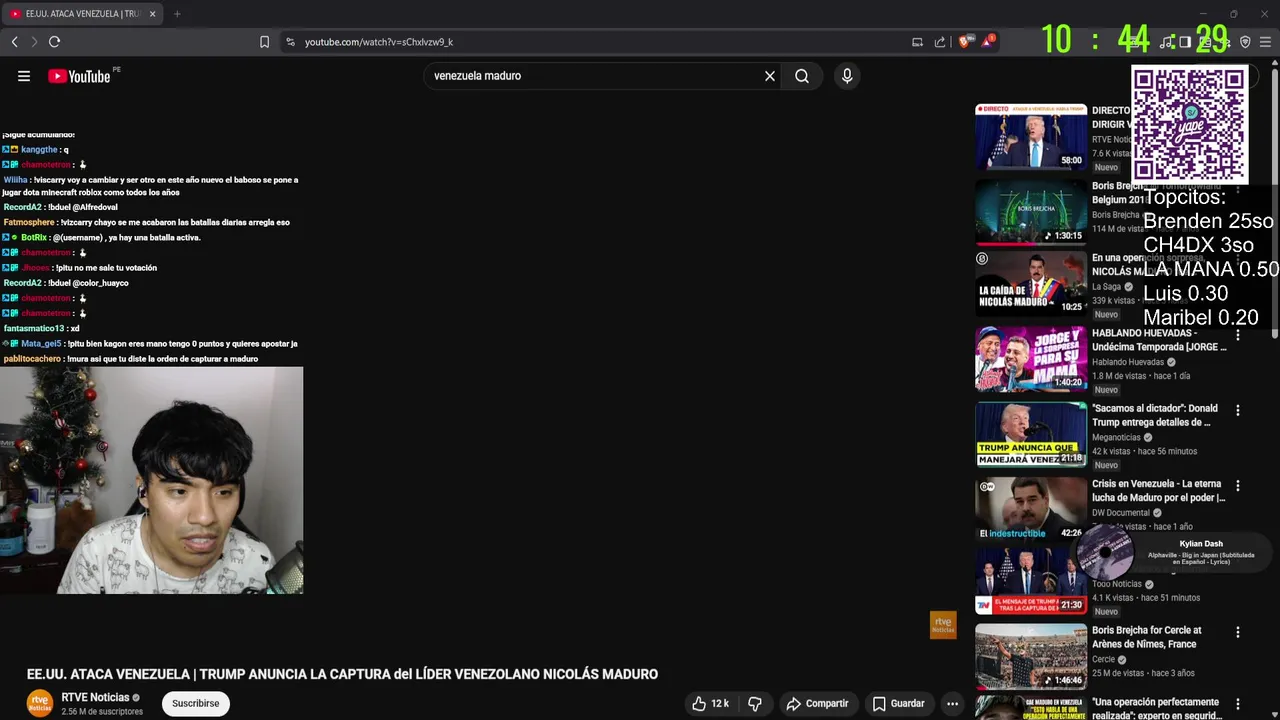Like the video with thumbs up
This screenshot has width=1280, height=720.
[711, 703]
